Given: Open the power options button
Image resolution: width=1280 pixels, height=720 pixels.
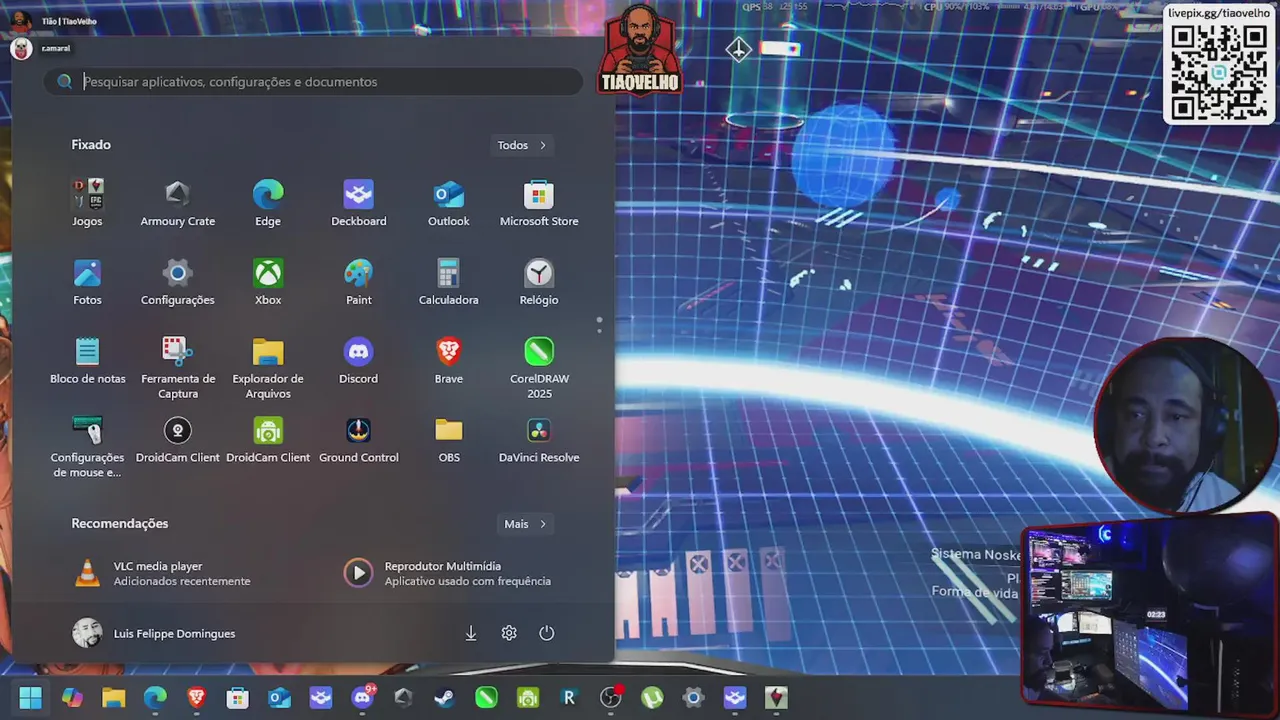Looking at the screenshot, I should [x=546, y=633].
